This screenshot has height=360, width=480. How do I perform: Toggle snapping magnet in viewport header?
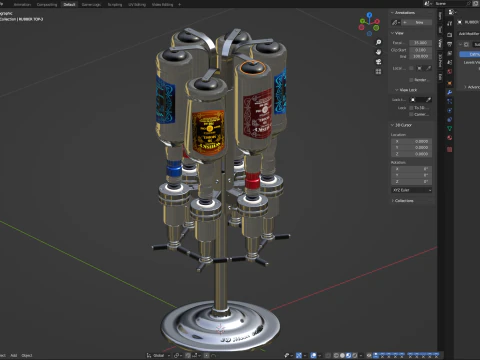click(188, 356)
